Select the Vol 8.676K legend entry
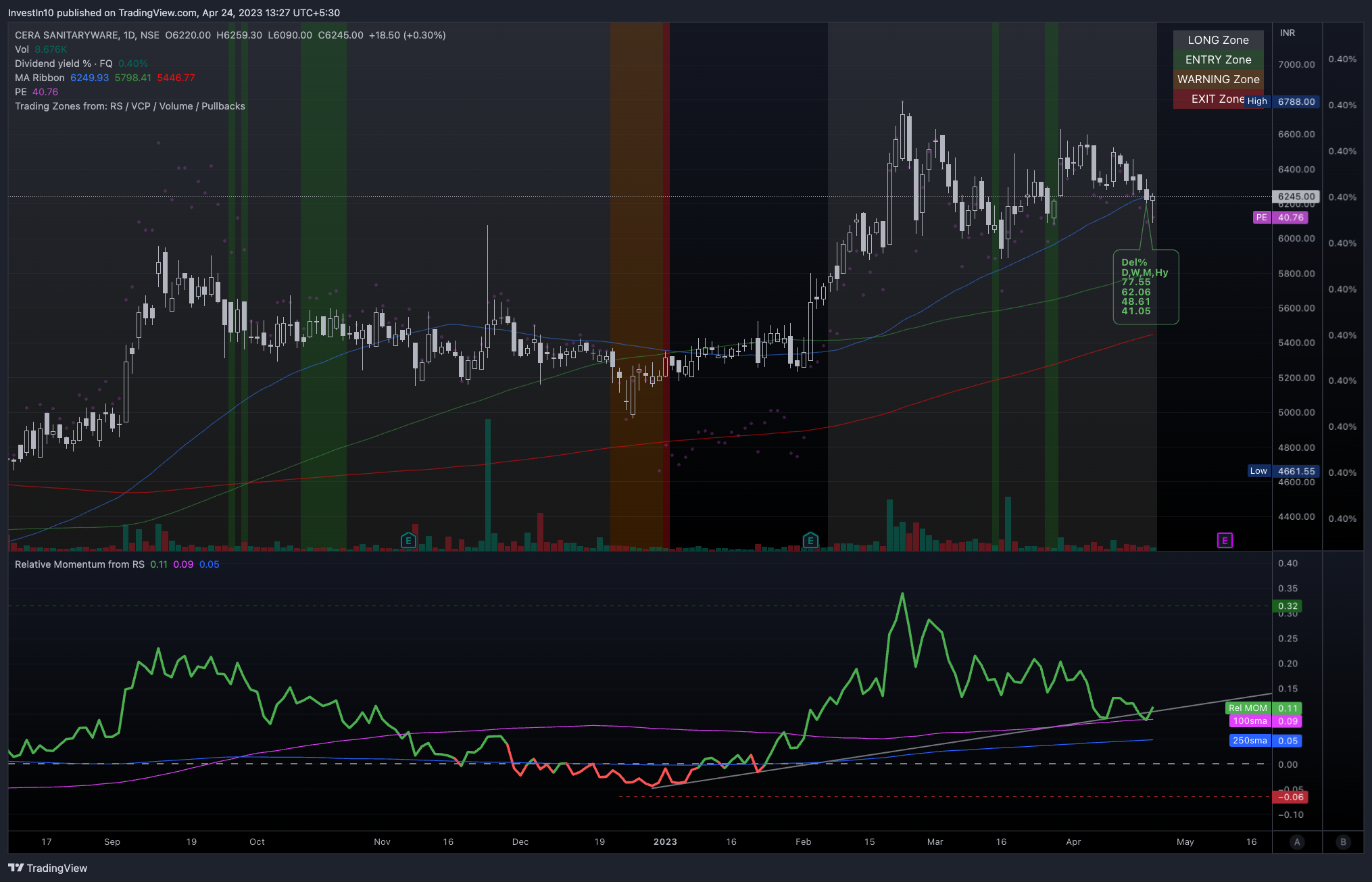 coord(41,49)
